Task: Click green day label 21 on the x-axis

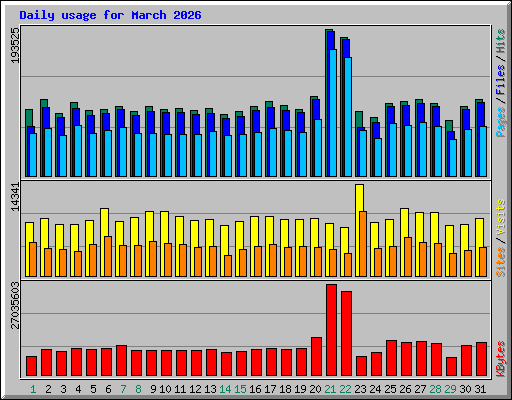Action: tap(330, 389)
